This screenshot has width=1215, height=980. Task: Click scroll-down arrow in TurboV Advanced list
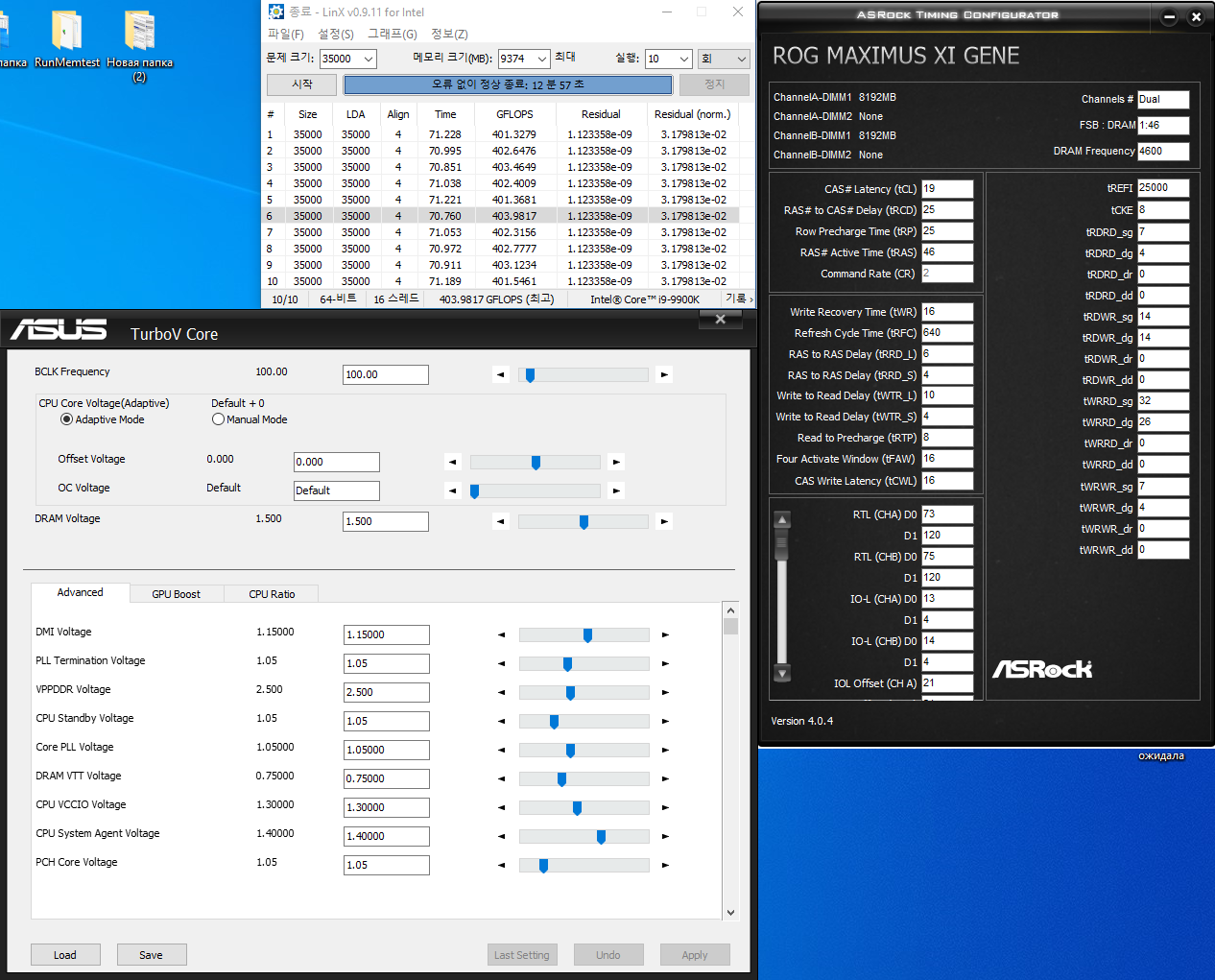pos(730,912)
